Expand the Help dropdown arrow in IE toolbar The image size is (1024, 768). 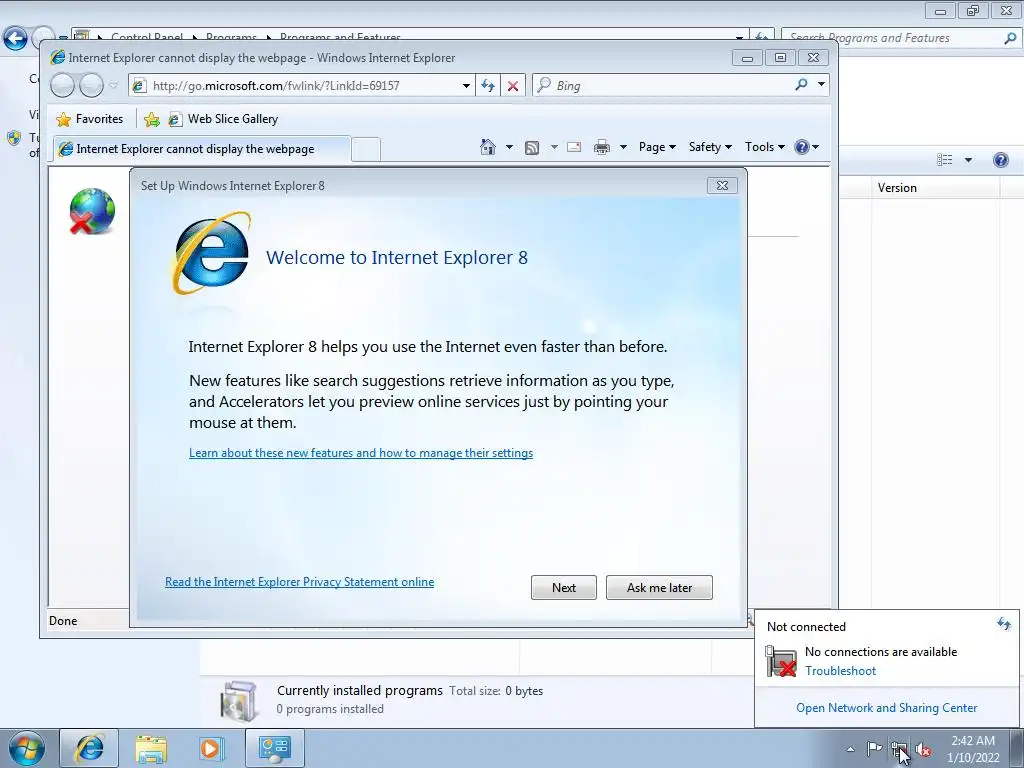(815, 147)
